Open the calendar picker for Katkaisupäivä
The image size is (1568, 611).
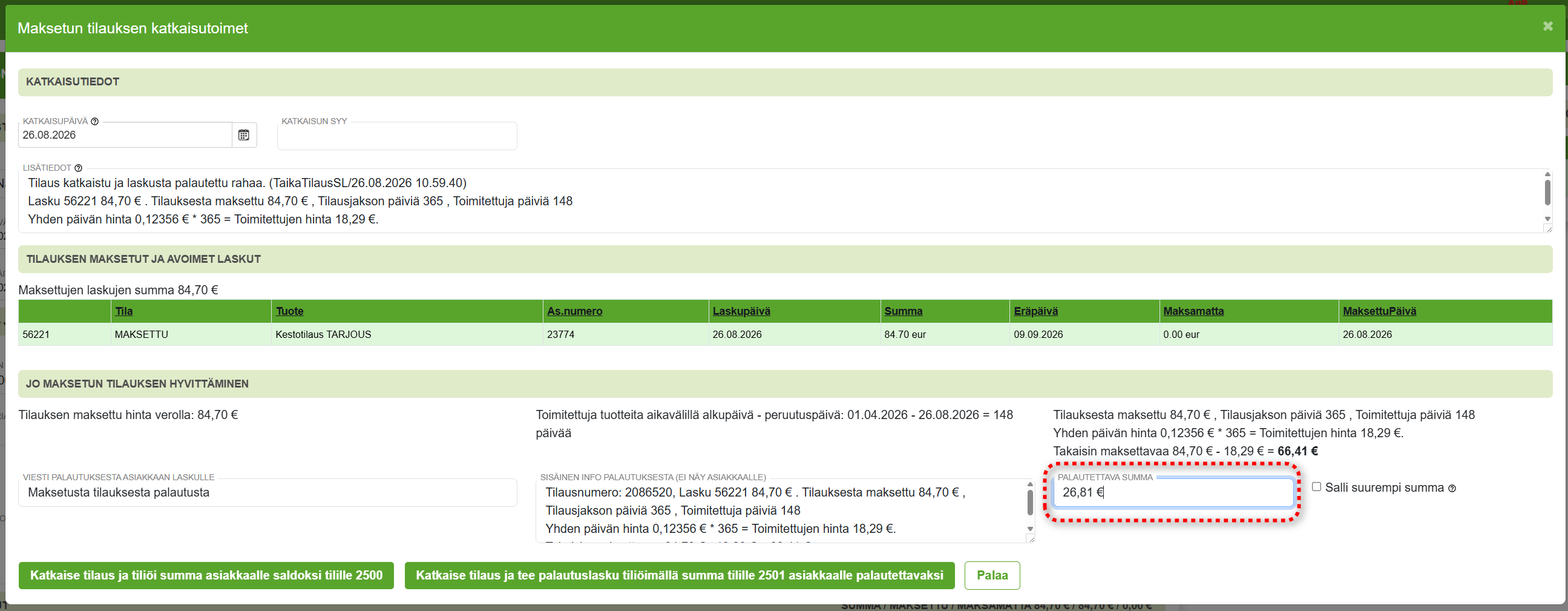coord(243,134)
